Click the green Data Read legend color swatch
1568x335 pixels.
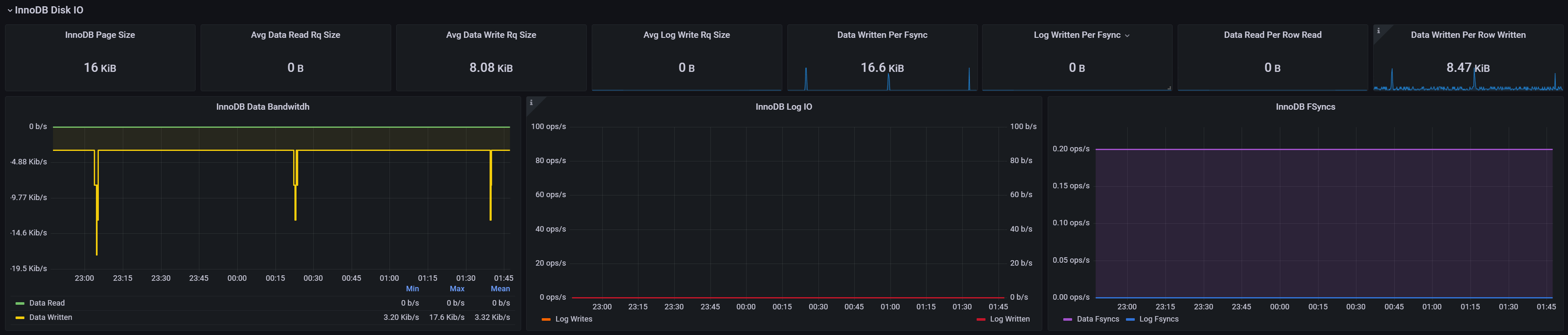[x=19, y=303]
